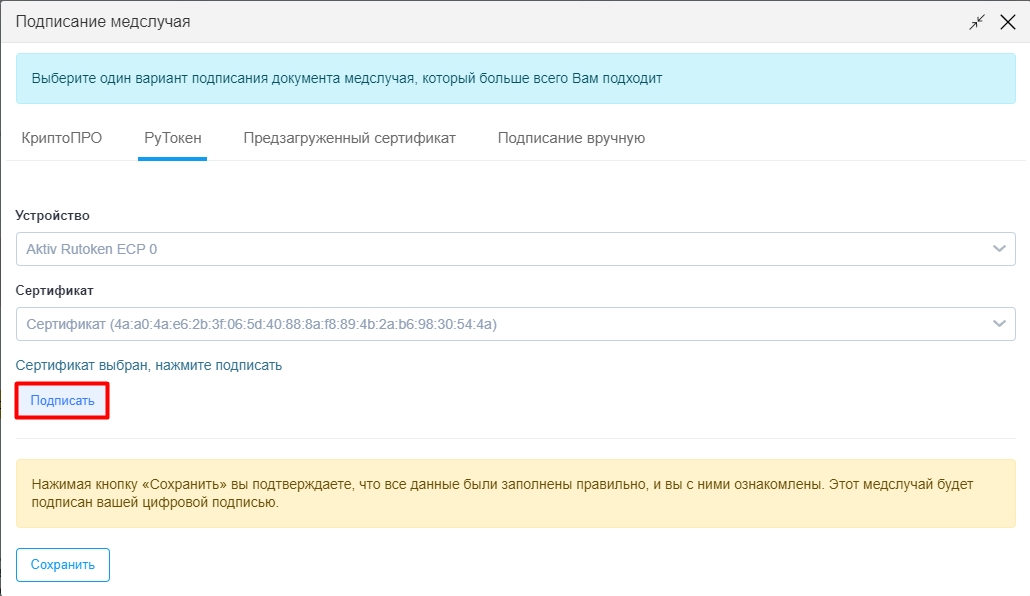Image resolution: width=1030 pixels, height=596 pixels.
Task: Collapse the dialog with the shrink arrows icon
Action: pos(977,22)
